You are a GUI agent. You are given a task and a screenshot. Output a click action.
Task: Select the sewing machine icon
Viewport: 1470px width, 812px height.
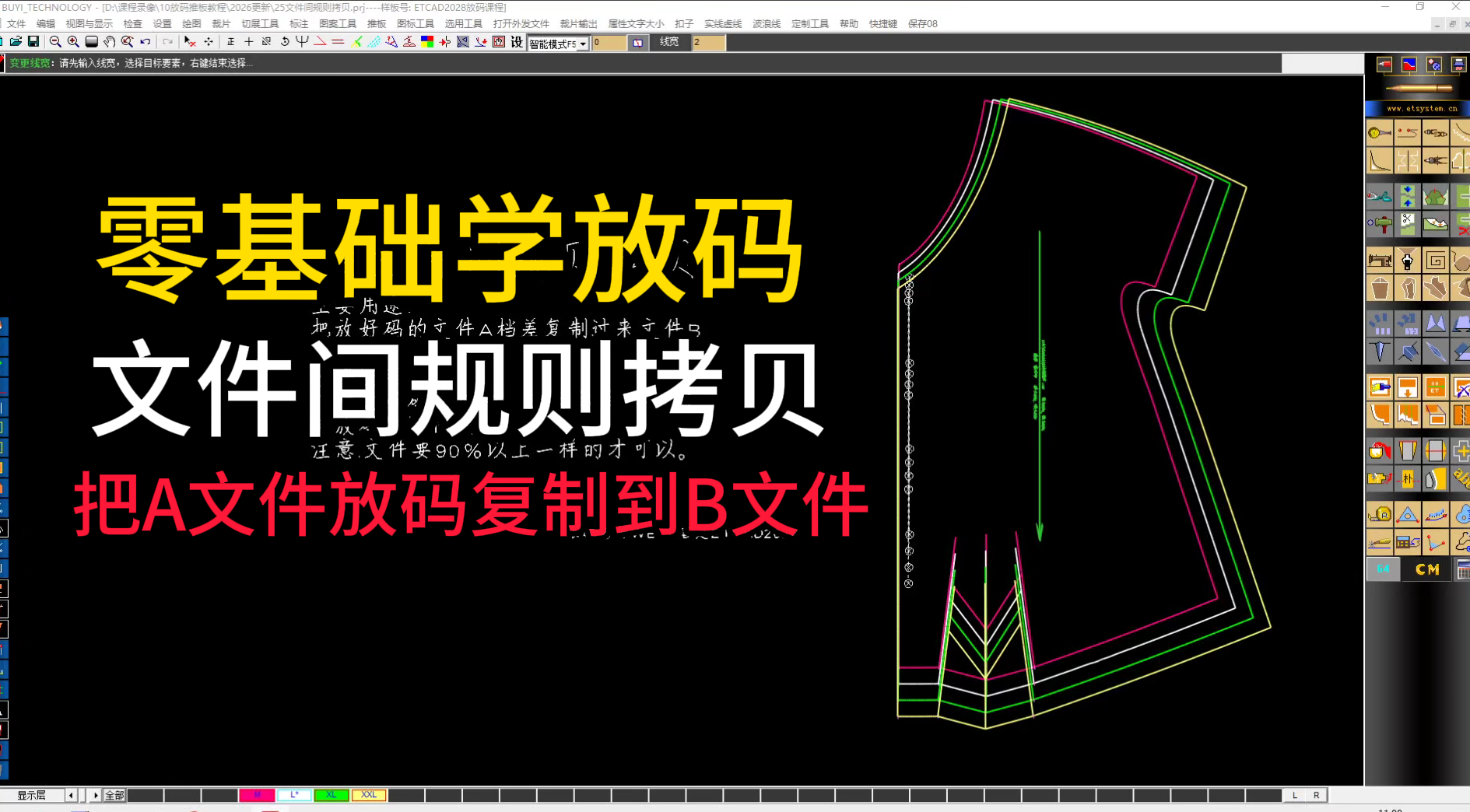(x=1380, y=261)
